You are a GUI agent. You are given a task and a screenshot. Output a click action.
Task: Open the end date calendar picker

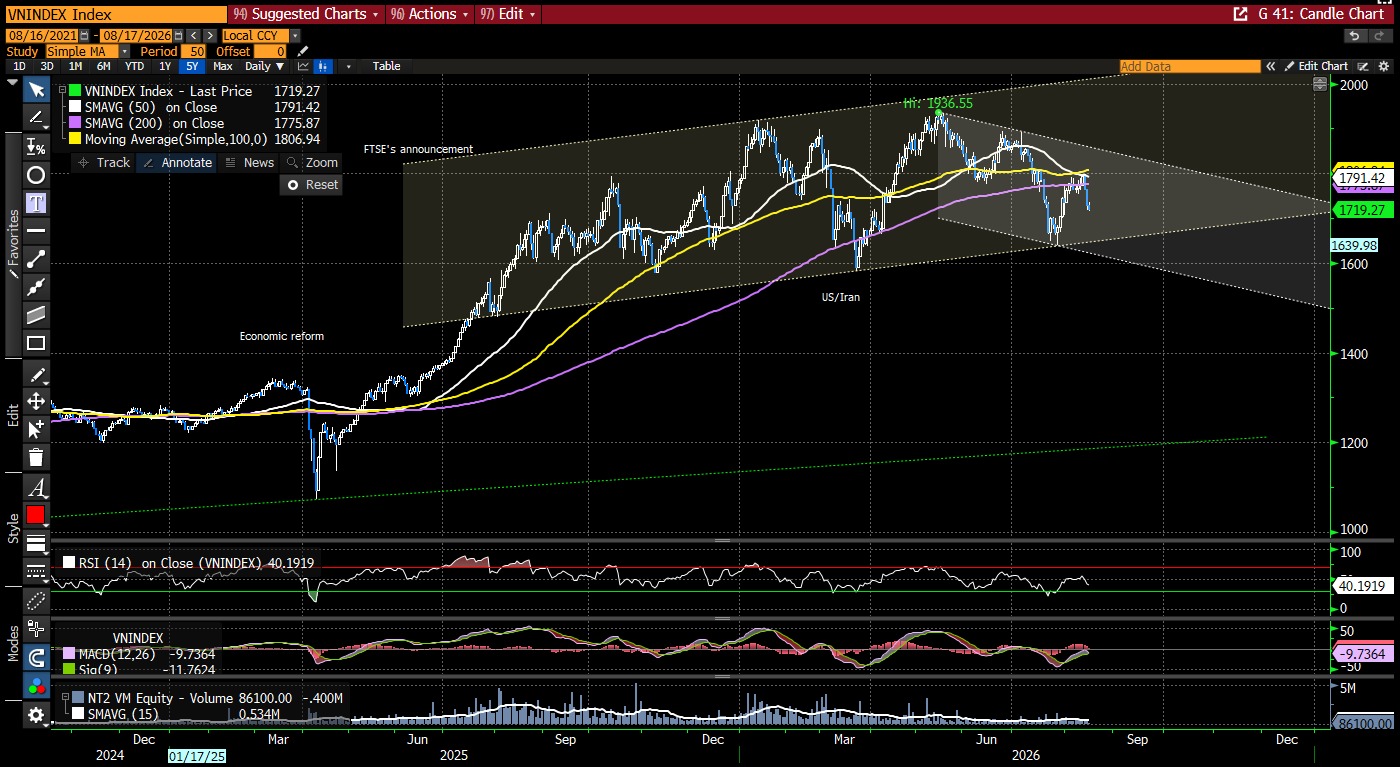(179, 36)
